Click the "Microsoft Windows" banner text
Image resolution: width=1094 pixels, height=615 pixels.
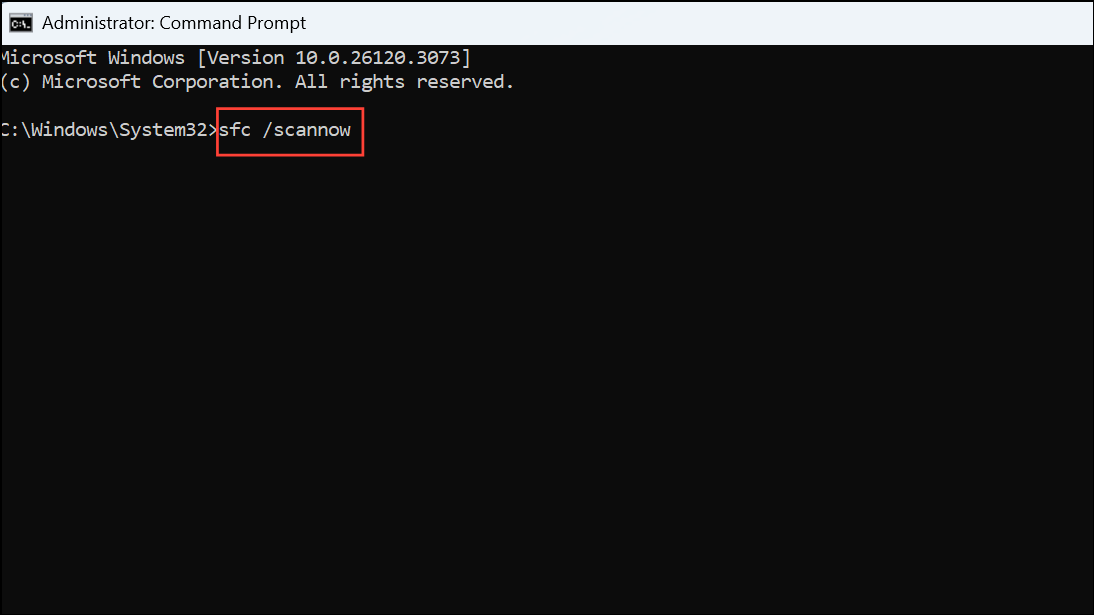tap(93, 57)
